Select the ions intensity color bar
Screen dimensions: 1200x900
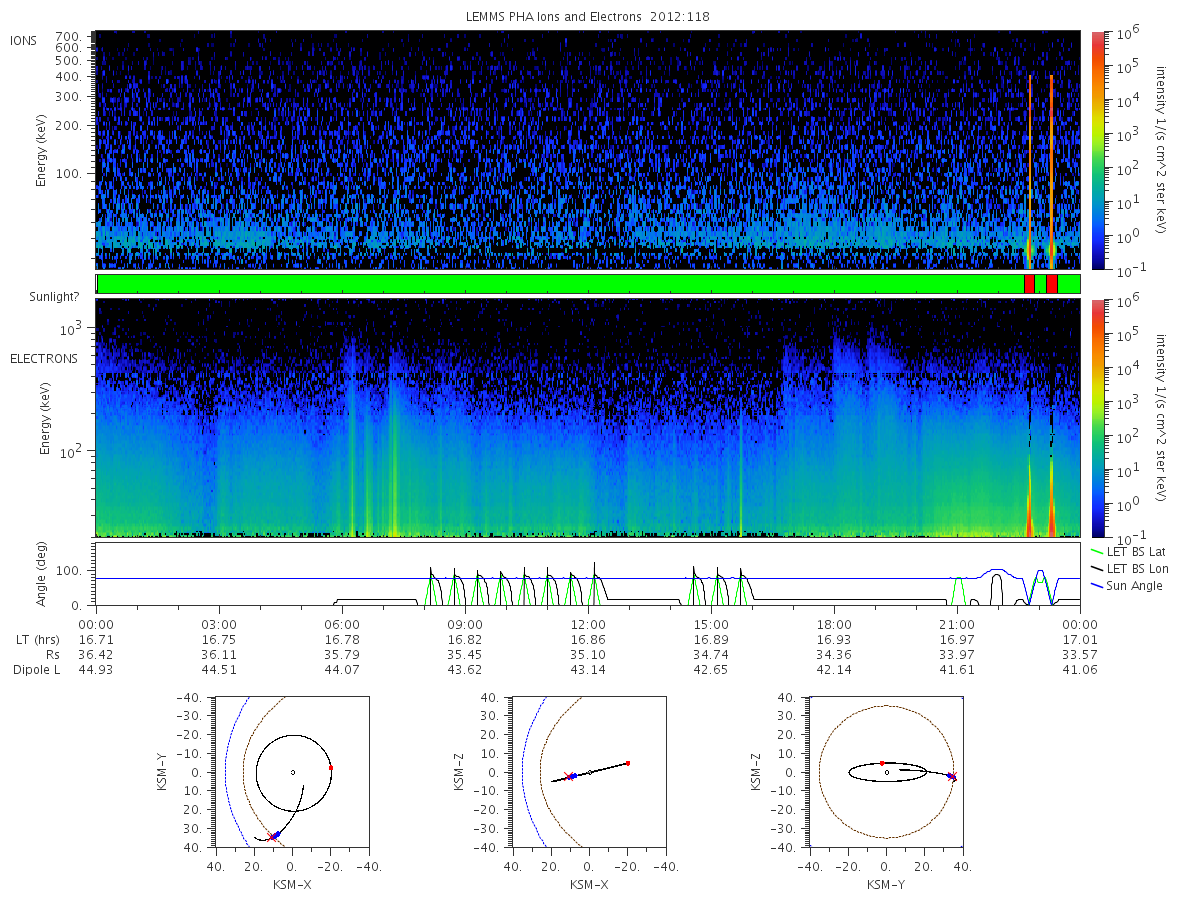1097,150
